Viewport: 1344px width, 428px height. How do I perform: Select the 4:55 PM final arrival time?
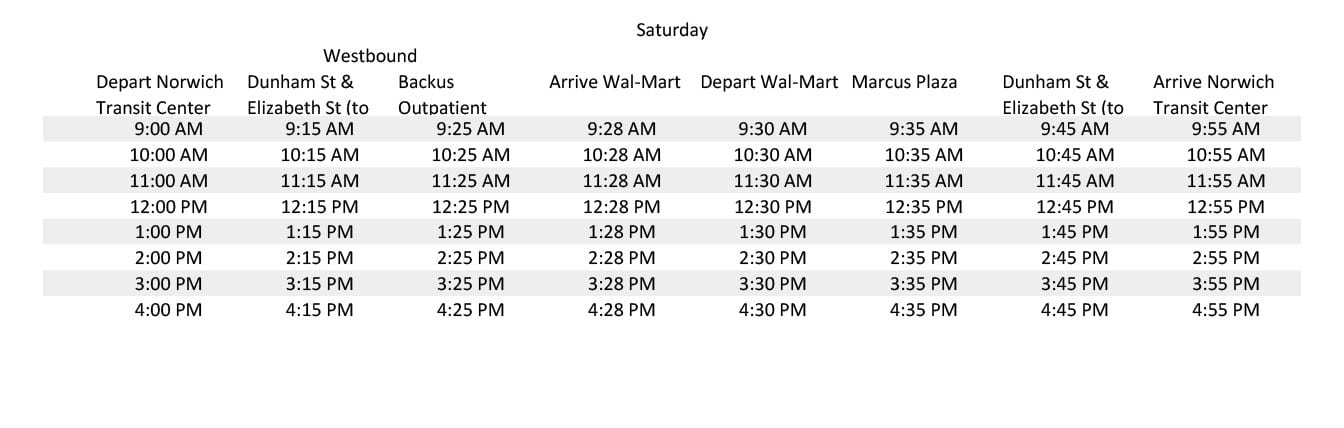1225,310
